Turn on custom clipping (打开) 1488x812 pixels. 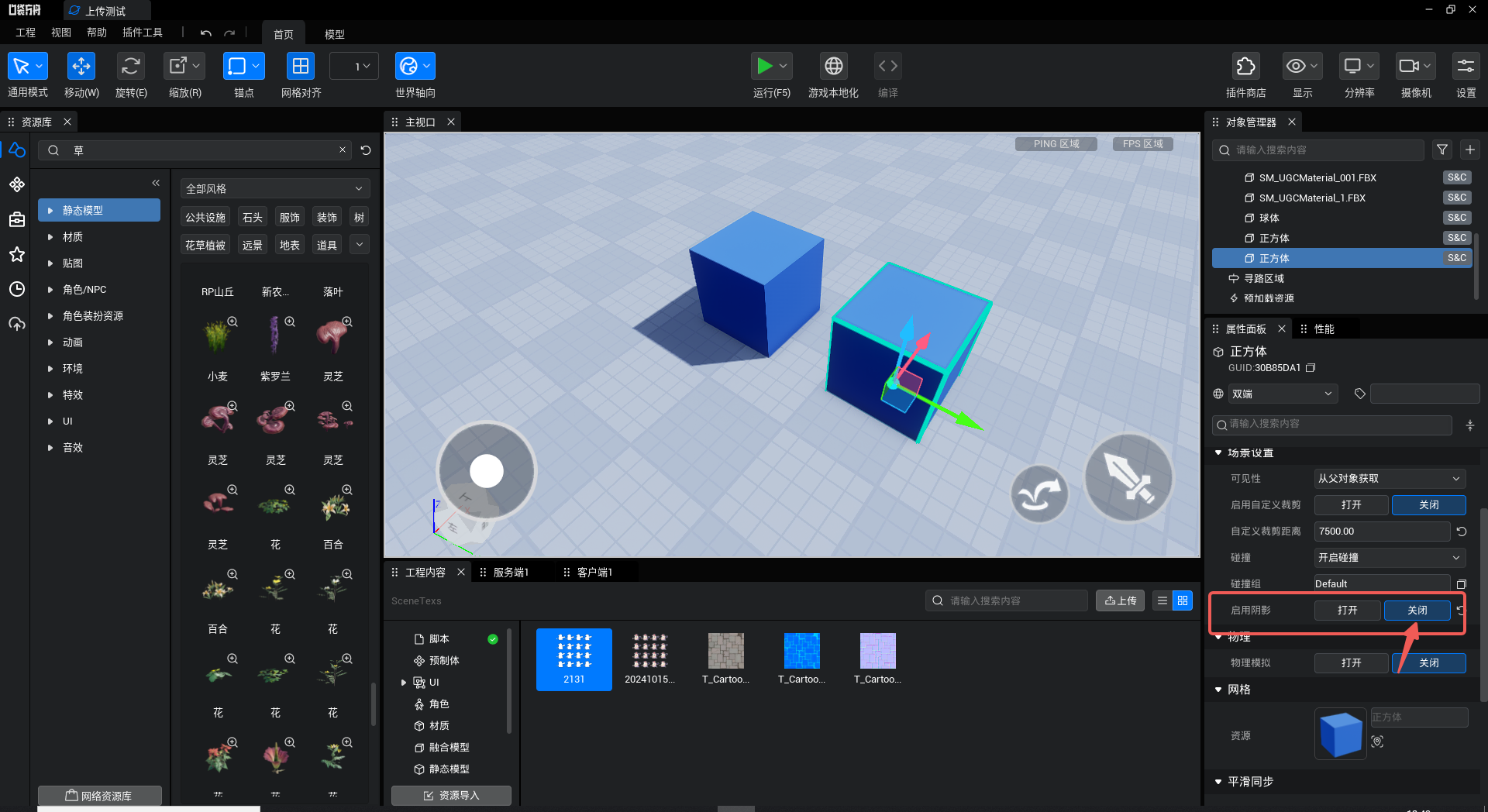pos(1351,504)
